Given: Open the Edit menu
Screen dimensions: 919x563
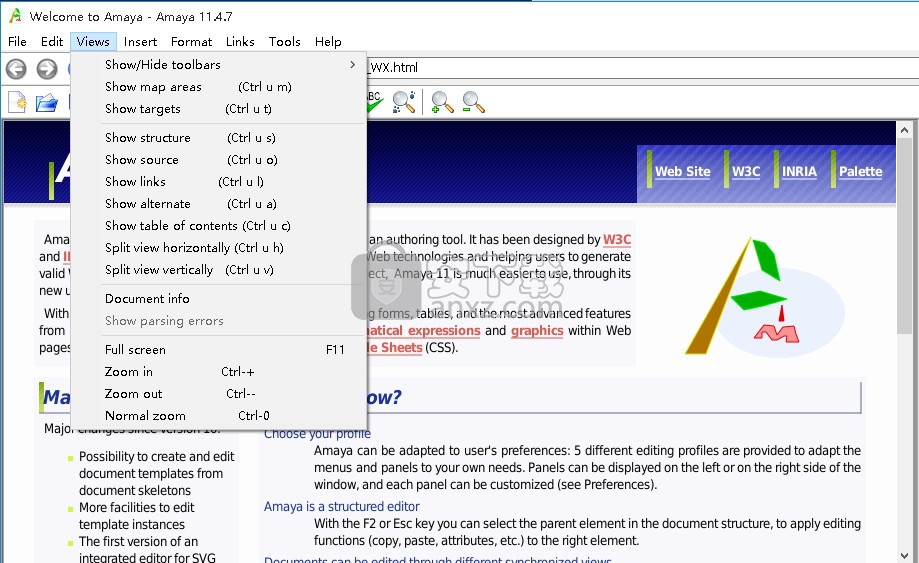Looking at the screenshot, I should click(x=52, y=42).
